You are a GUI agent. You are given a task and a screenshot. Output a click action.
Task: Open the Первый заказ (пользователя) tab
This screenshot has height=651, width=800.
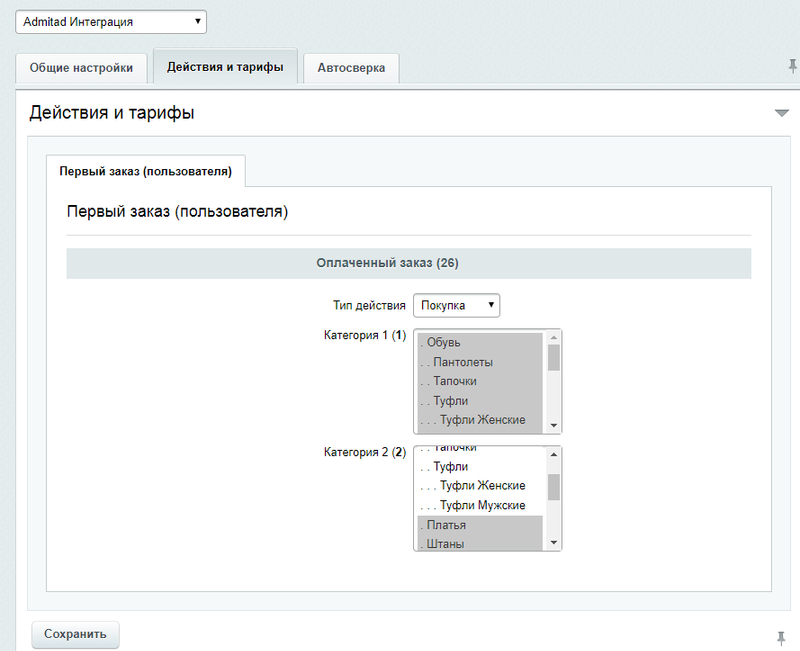coord(146,171)
